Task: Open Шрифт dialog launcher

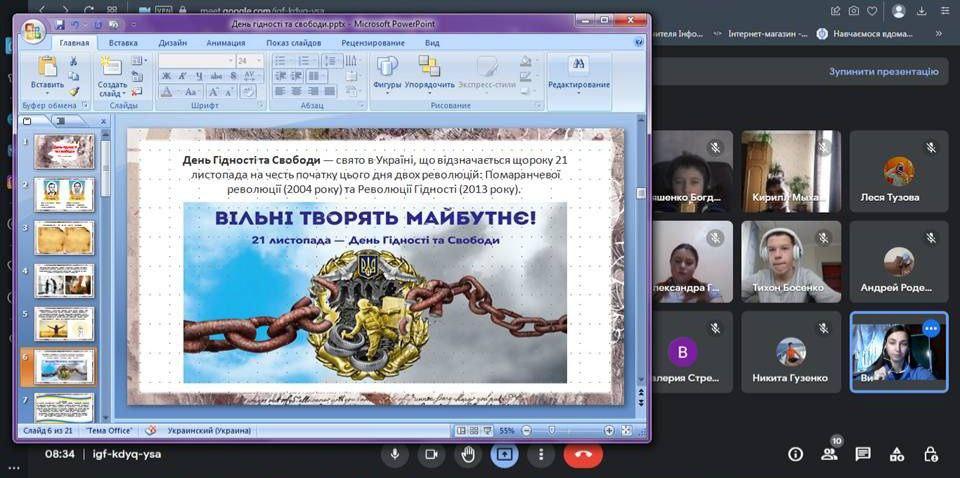Action: [262, 106]
